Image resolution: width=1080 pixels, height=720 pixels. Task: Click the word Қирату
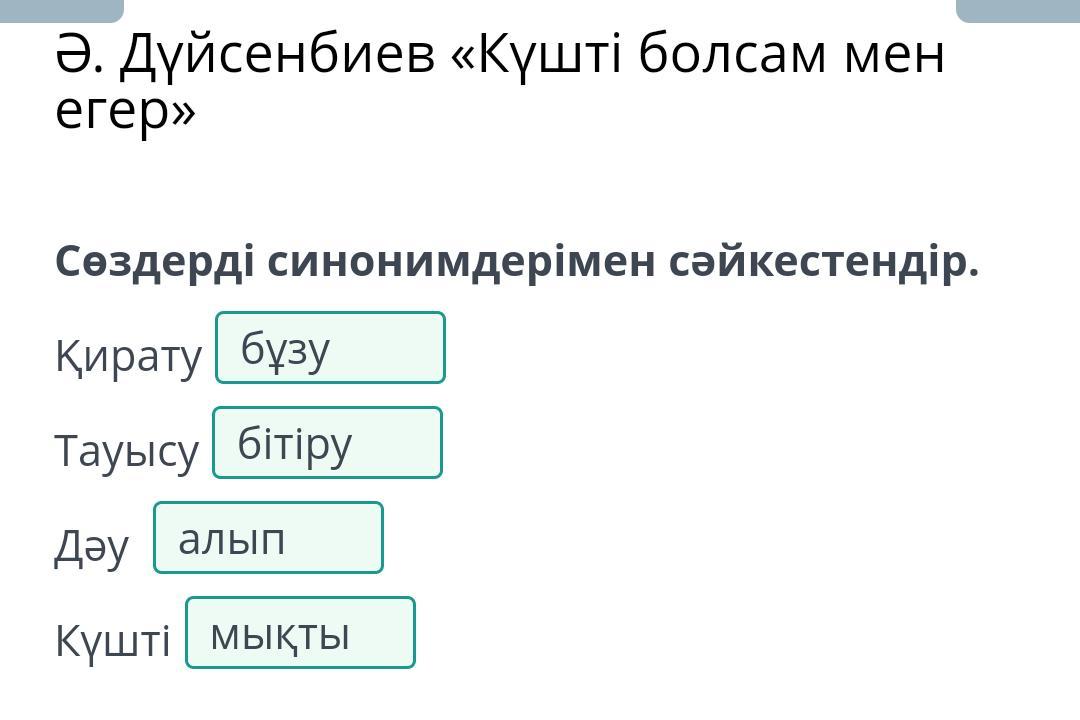tap(128, 356)
